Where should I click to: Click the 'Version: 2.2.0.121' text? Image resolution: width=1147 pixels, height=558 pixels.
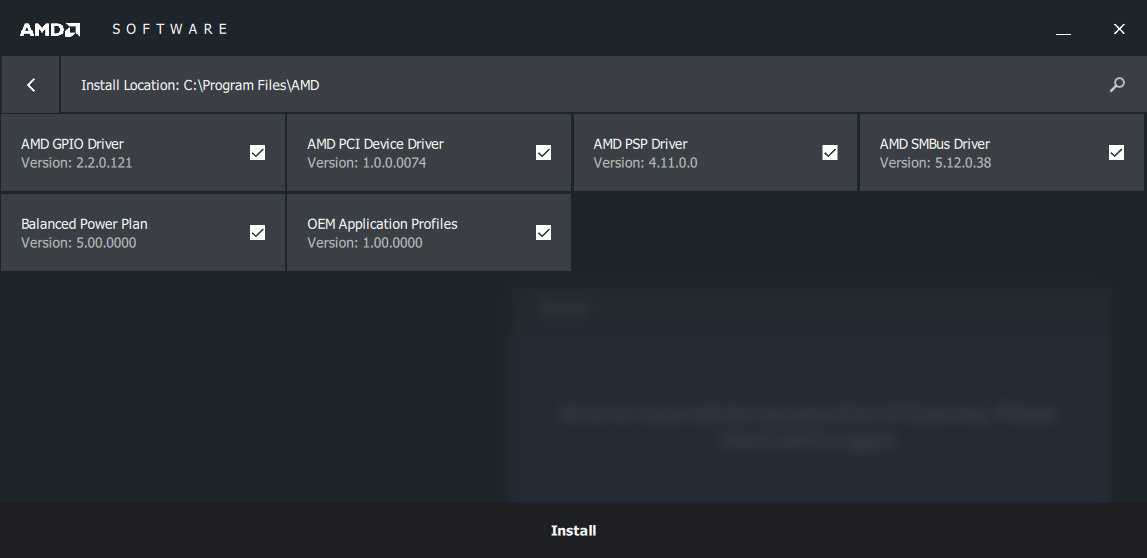pos(77,163)
